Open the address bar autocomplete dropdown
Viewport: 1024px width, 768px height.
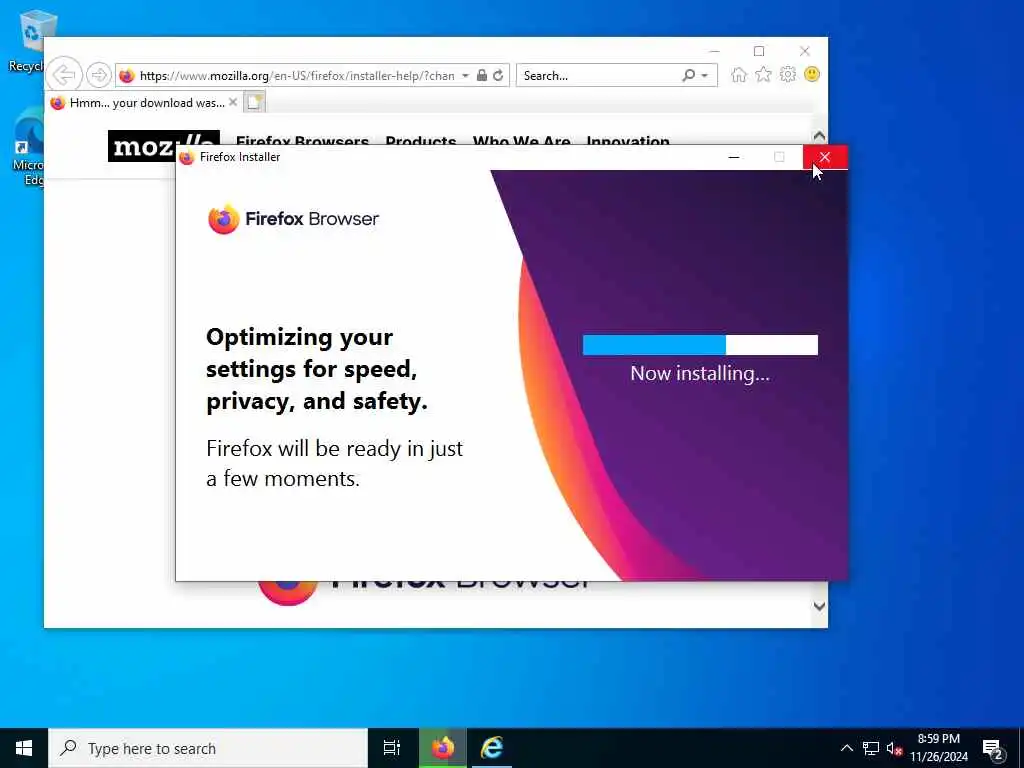(465, 76)
